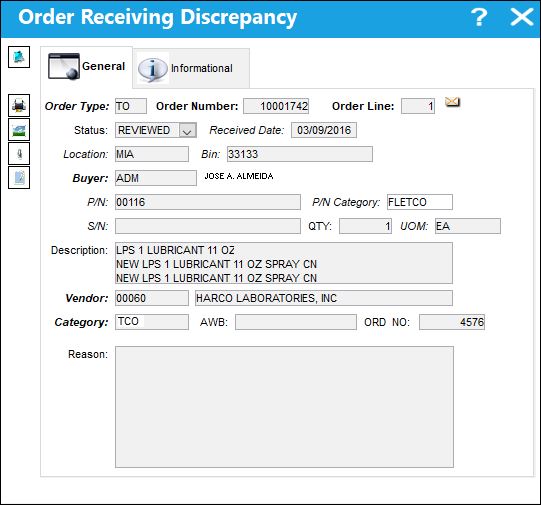Open the landscape picture icon in sidebar

(x=19, y=130)
